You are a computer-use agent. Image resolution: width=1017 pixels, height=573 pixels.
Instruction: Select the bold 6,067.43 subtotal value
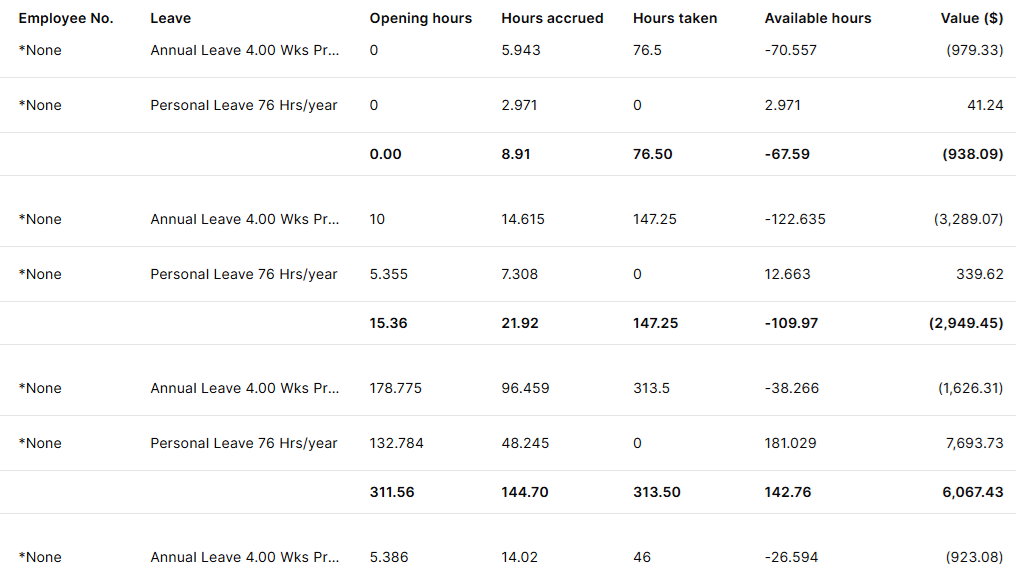click(x=972, y=492)
